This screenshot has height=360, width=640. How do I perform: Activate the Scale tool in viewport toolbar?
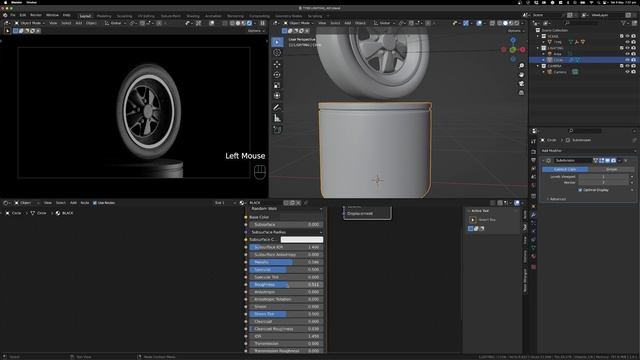277,85
